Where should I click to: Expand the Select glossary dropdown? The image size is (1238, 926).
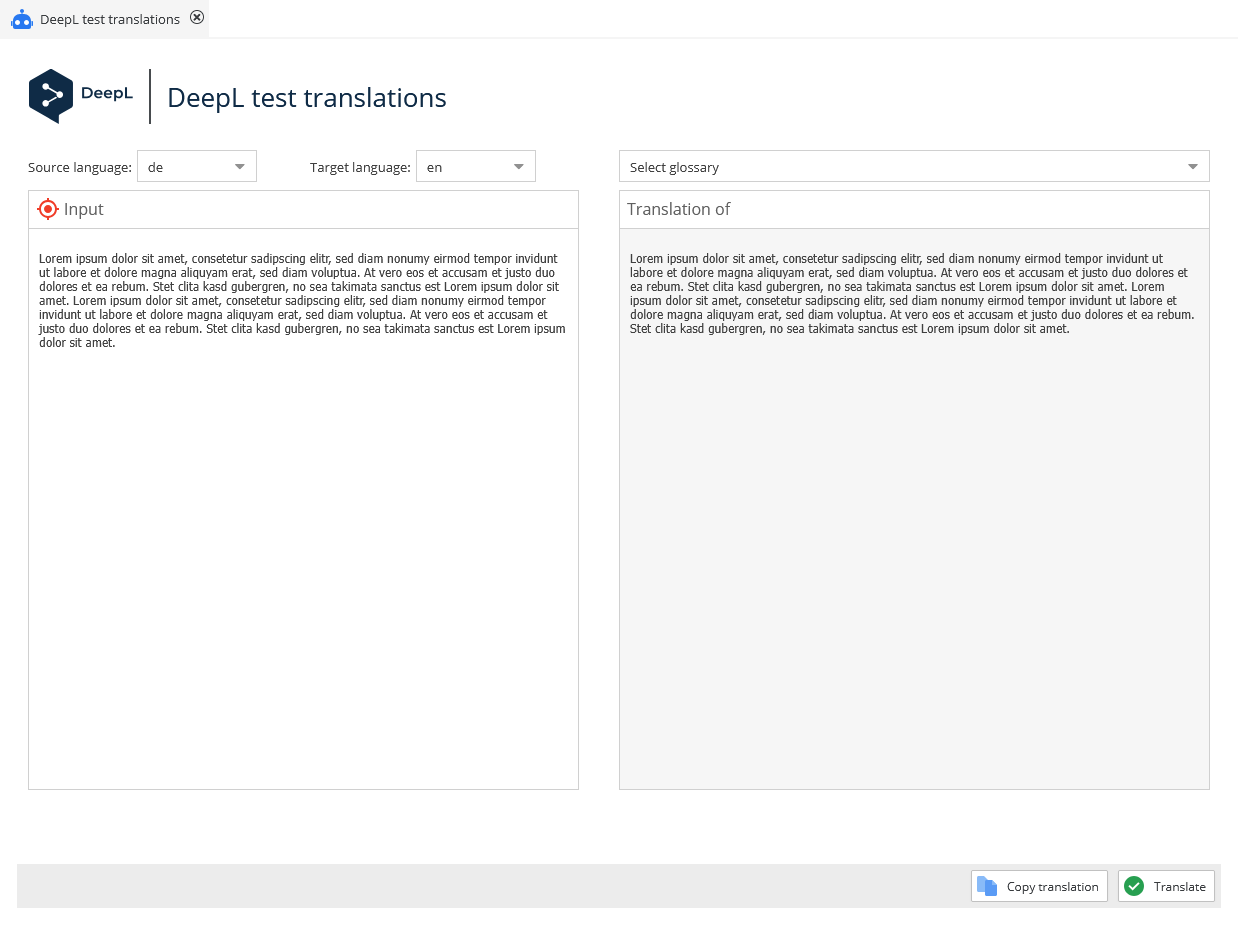pos(914,166)
